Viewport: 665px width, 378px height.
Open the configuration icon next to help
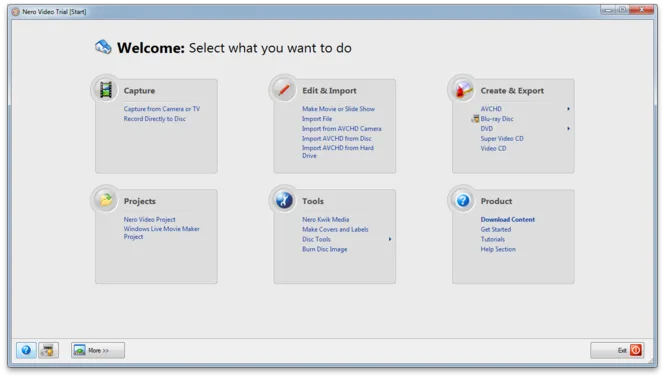click(x=48, y=350)
